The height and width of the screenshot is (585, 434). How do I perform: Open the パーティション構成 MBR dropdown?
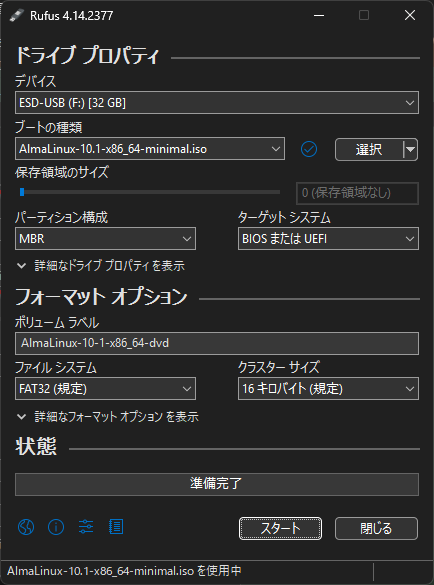pos(105,238)
